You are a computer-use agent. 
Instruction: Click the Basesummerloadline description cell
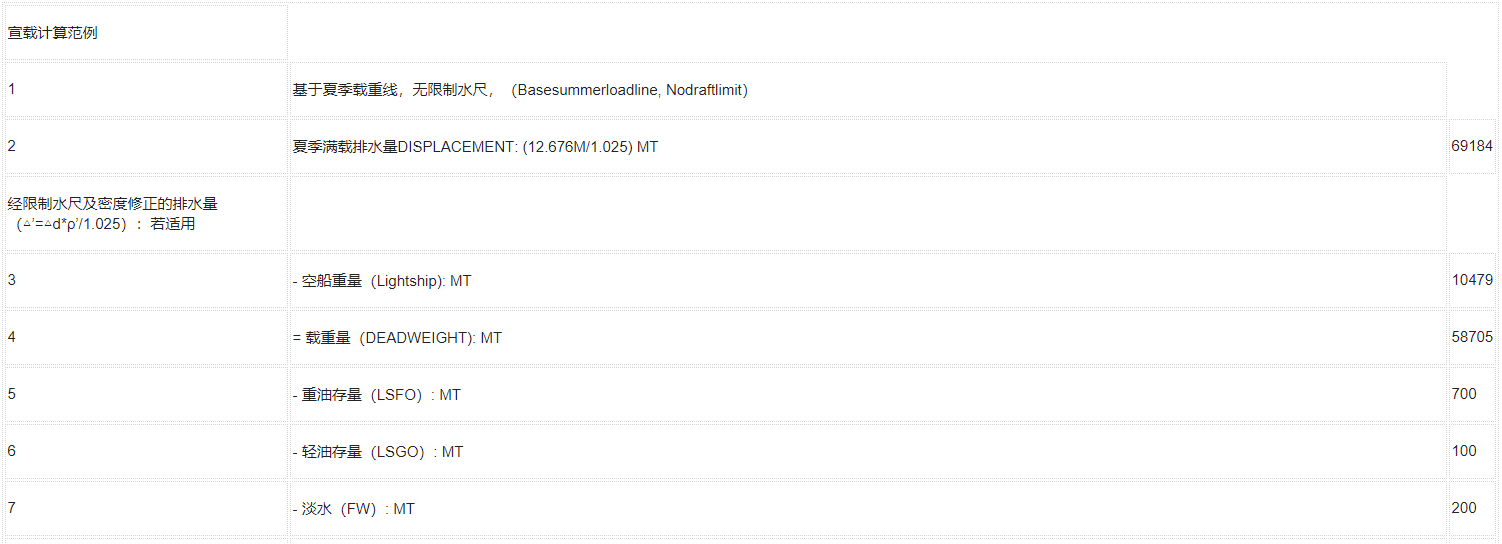point(868,89)
